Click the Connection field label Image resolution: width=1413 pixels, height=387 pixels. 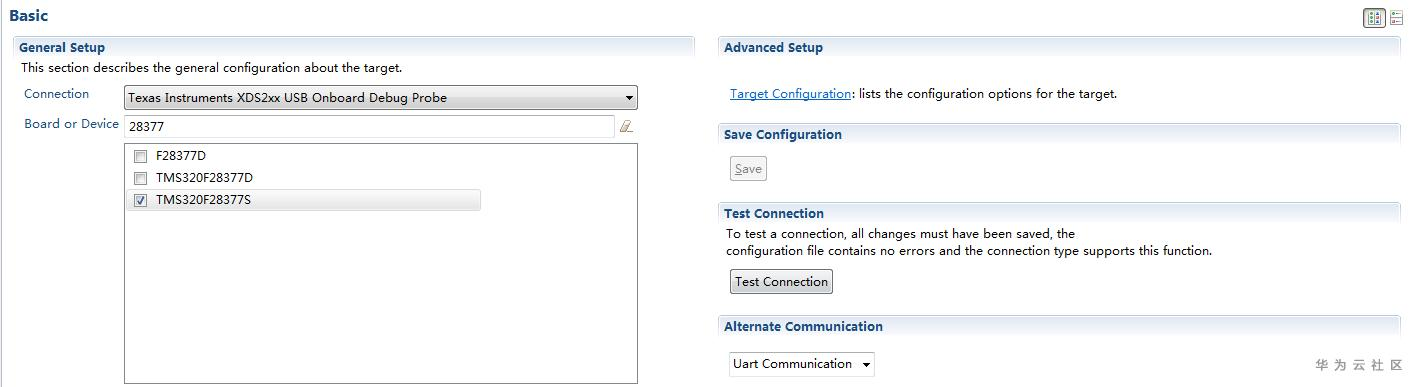pos(57,94)
